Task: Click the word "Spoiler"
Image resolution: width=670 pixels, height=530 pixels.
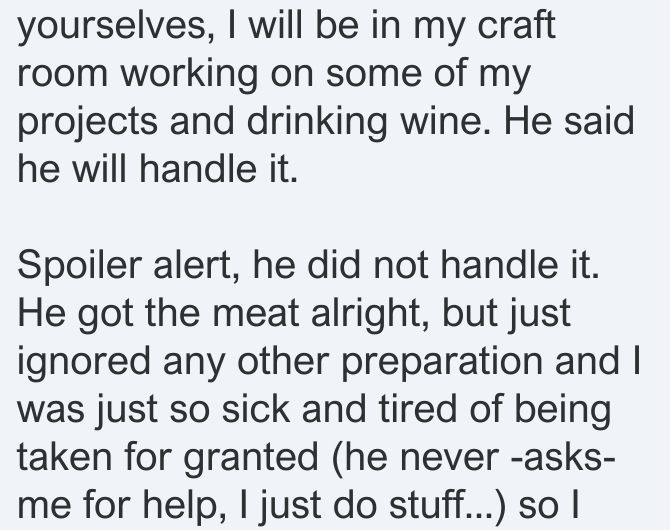Action: pyautogui.click(x=79, y=268)
